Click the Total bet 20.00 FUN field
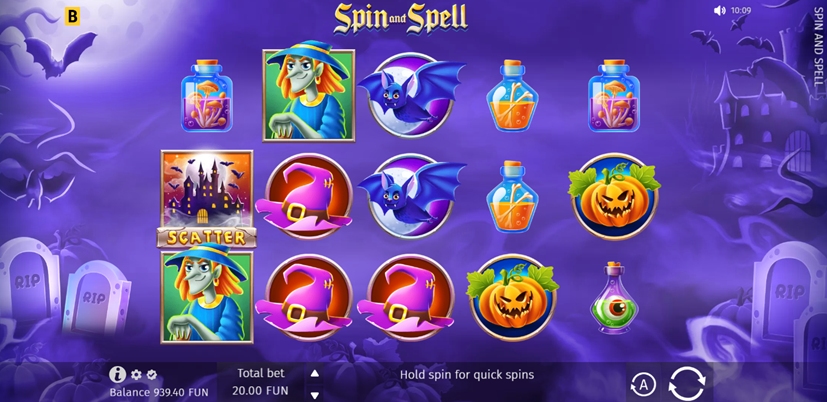Screen dimensions: 827x402 click(261, 382)
